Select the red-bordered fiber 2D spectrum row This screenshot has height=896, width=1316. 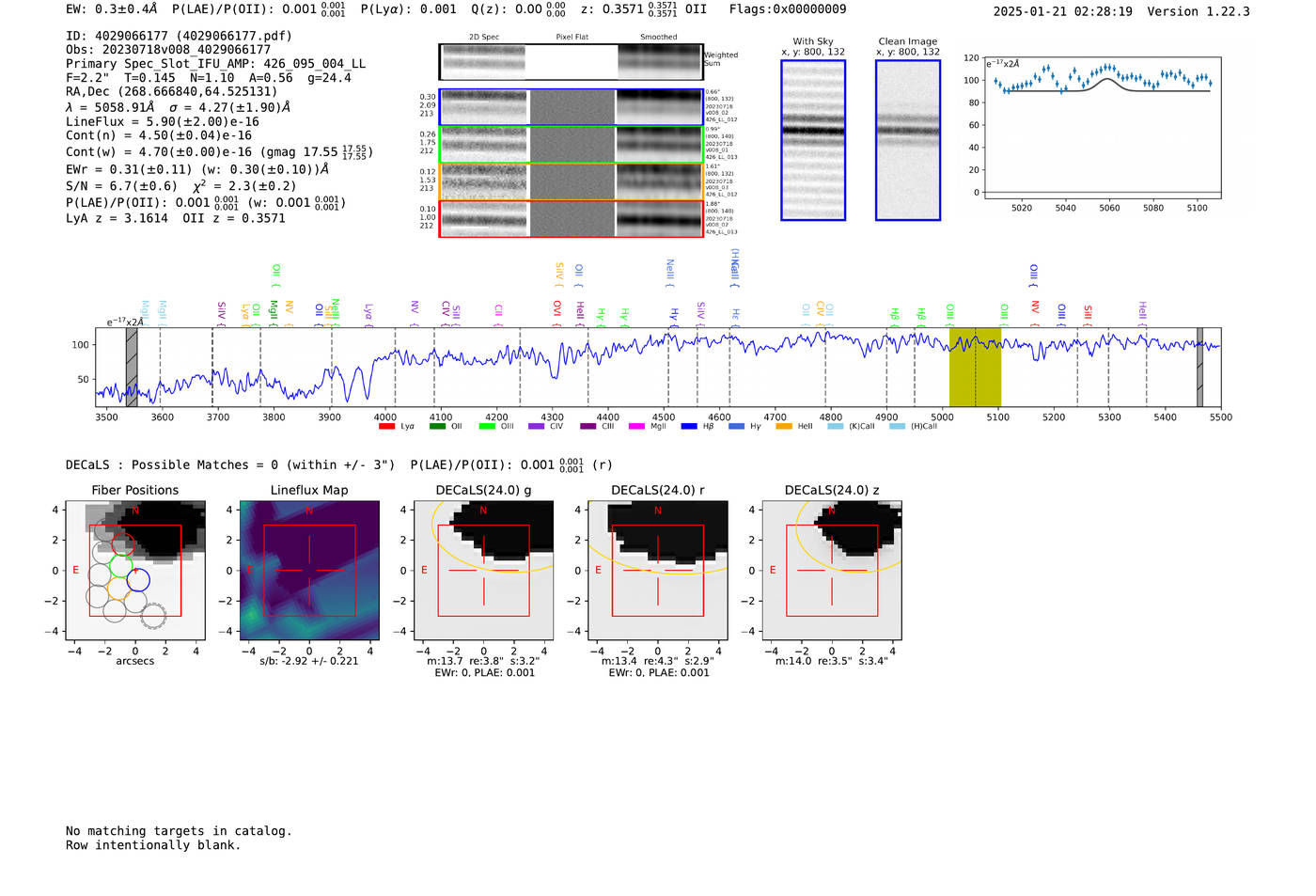pos(572,219)
